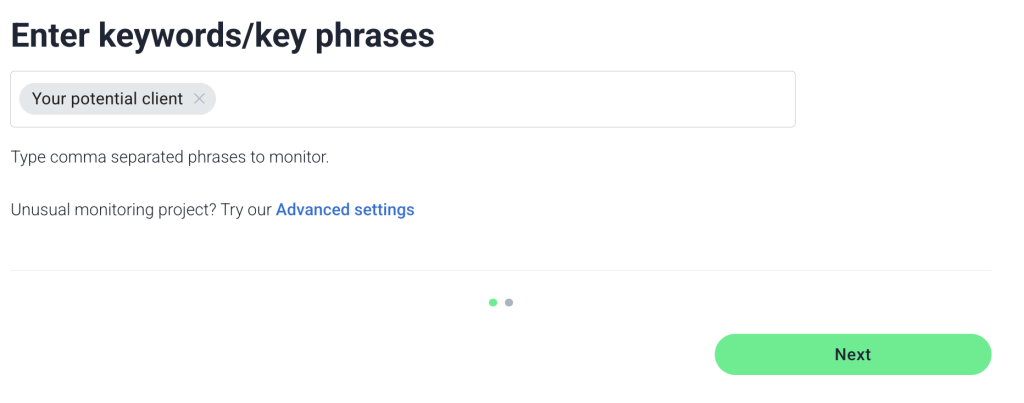
Task: Click the 'Unusual monitoring project?' text
Action: pos(114,210)
